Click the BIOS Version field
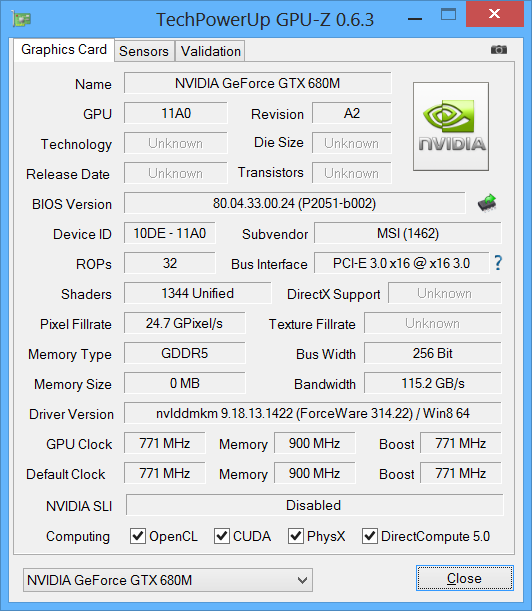Viewport: 532px width, 611px height. [295, 203]
